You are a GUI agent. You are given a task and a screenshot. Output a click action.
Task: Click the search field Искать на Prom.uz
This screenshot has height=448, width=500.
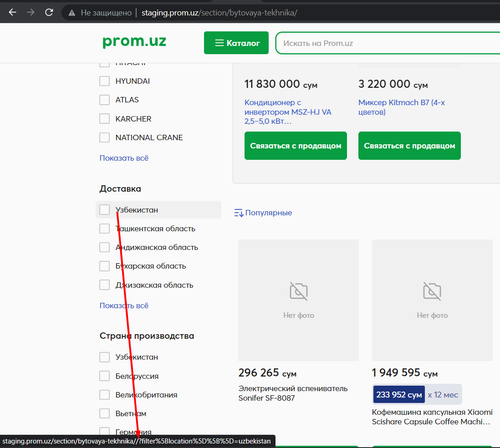(x=387, y=43)
